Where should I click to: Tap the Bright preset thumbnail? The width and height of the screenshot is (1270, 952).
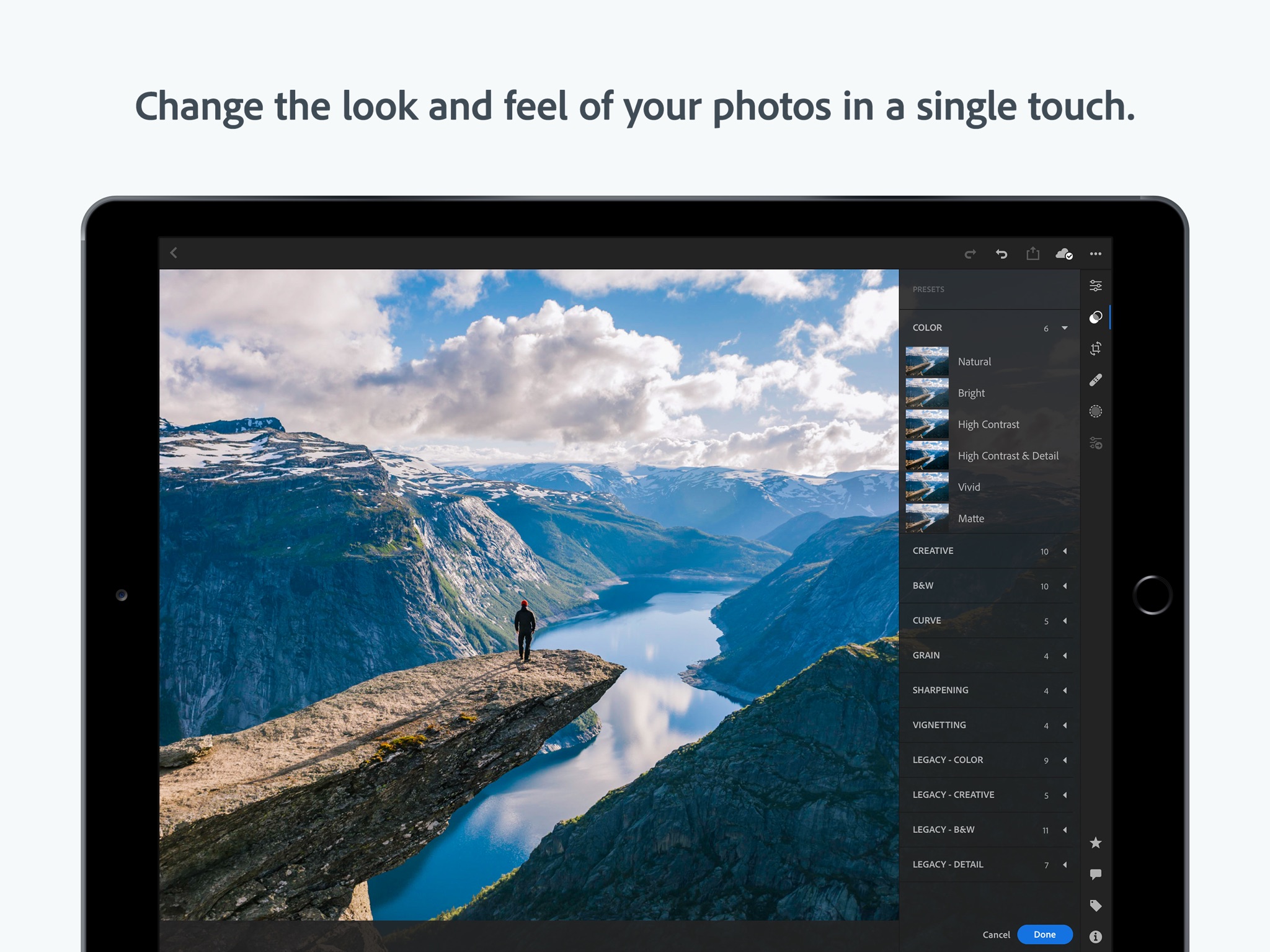pos(927,393)
